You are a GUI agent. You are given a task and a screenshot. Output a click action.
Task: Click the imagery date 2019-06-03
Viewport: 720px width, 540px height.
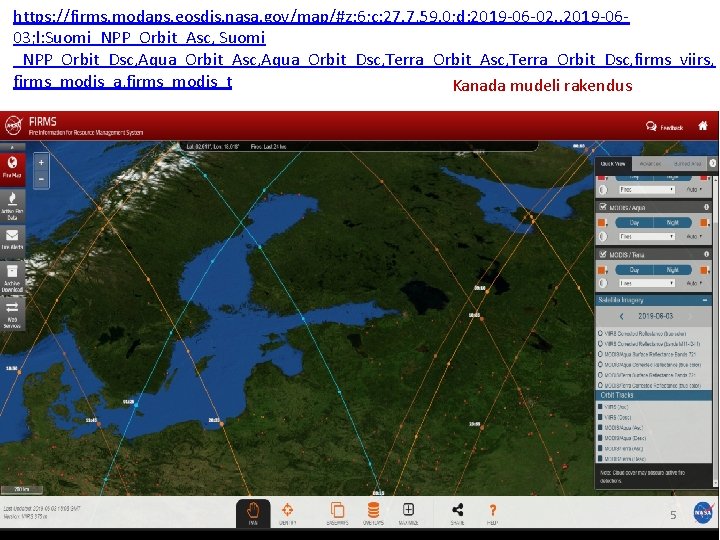tap(656, 316)
